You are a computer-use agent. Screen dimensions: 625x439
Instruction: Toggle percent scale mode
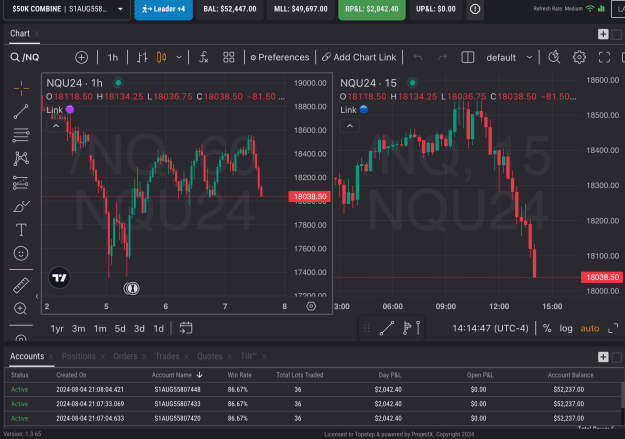(x=547, y=328)
